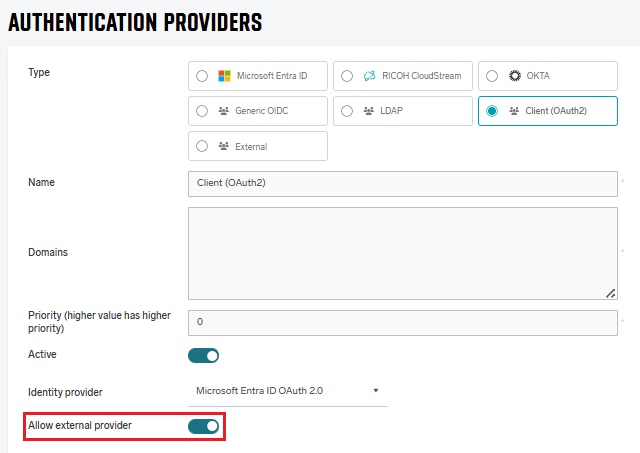Click the External provider people icon

click(x=224, y=146)
